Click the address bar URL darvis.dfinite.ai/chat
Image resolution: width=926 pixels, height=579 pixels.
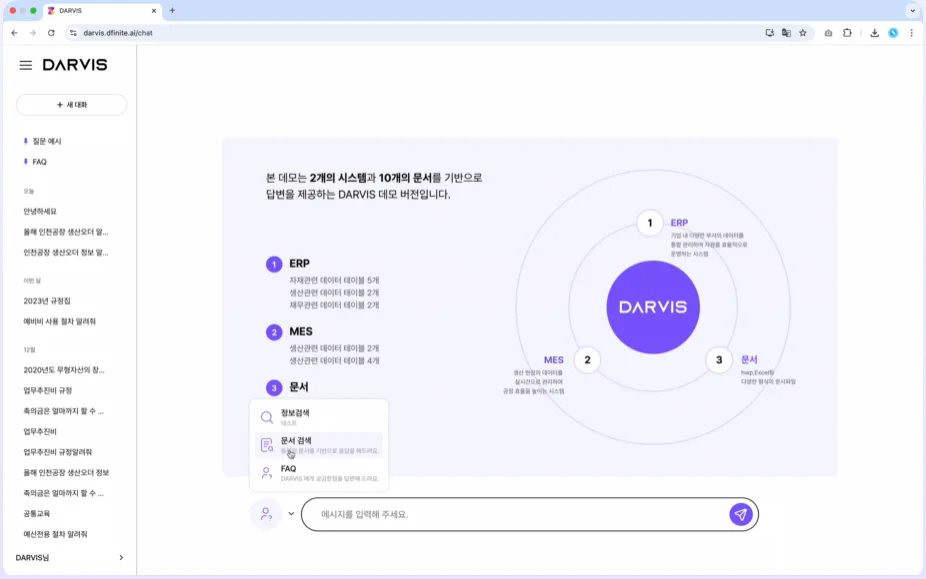point(118,33)
